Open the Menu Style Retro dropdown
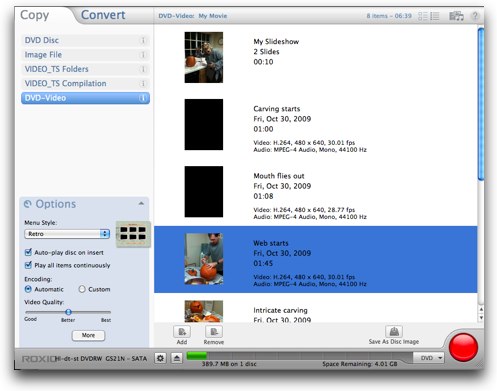Viewport: 497px width, 391px height. (67, 234)
